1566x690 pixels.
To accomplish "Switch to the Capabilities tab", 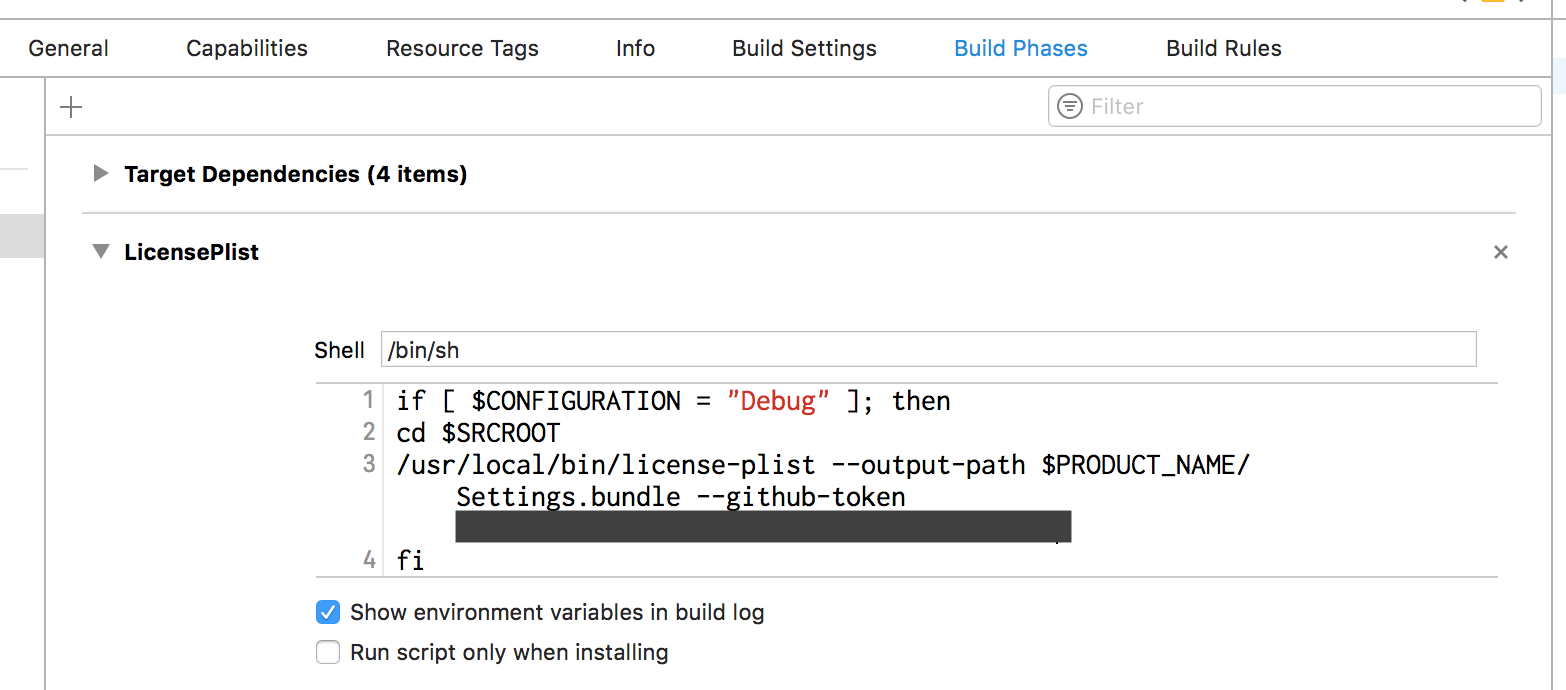I will pos(247,48).
